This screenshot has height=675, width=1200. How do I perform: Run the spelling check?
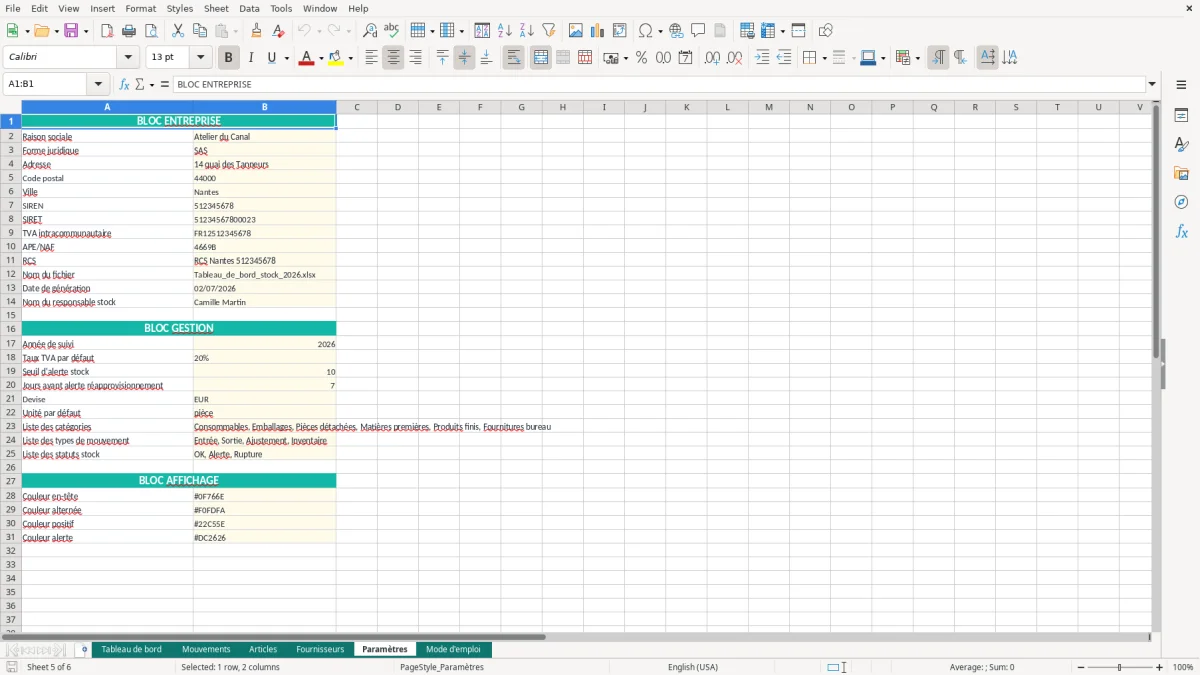click(x=392, y=31)
